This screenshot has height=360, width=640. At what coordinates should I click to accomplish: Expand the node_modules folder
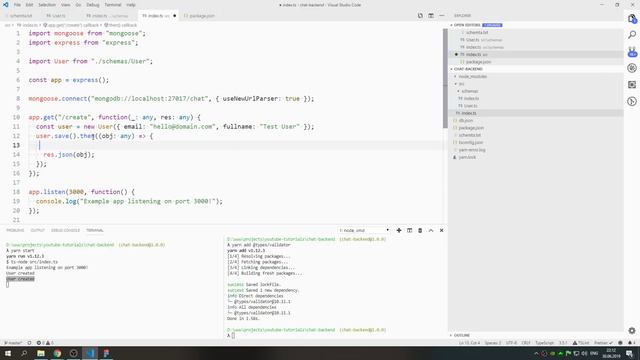coord(472,76)
